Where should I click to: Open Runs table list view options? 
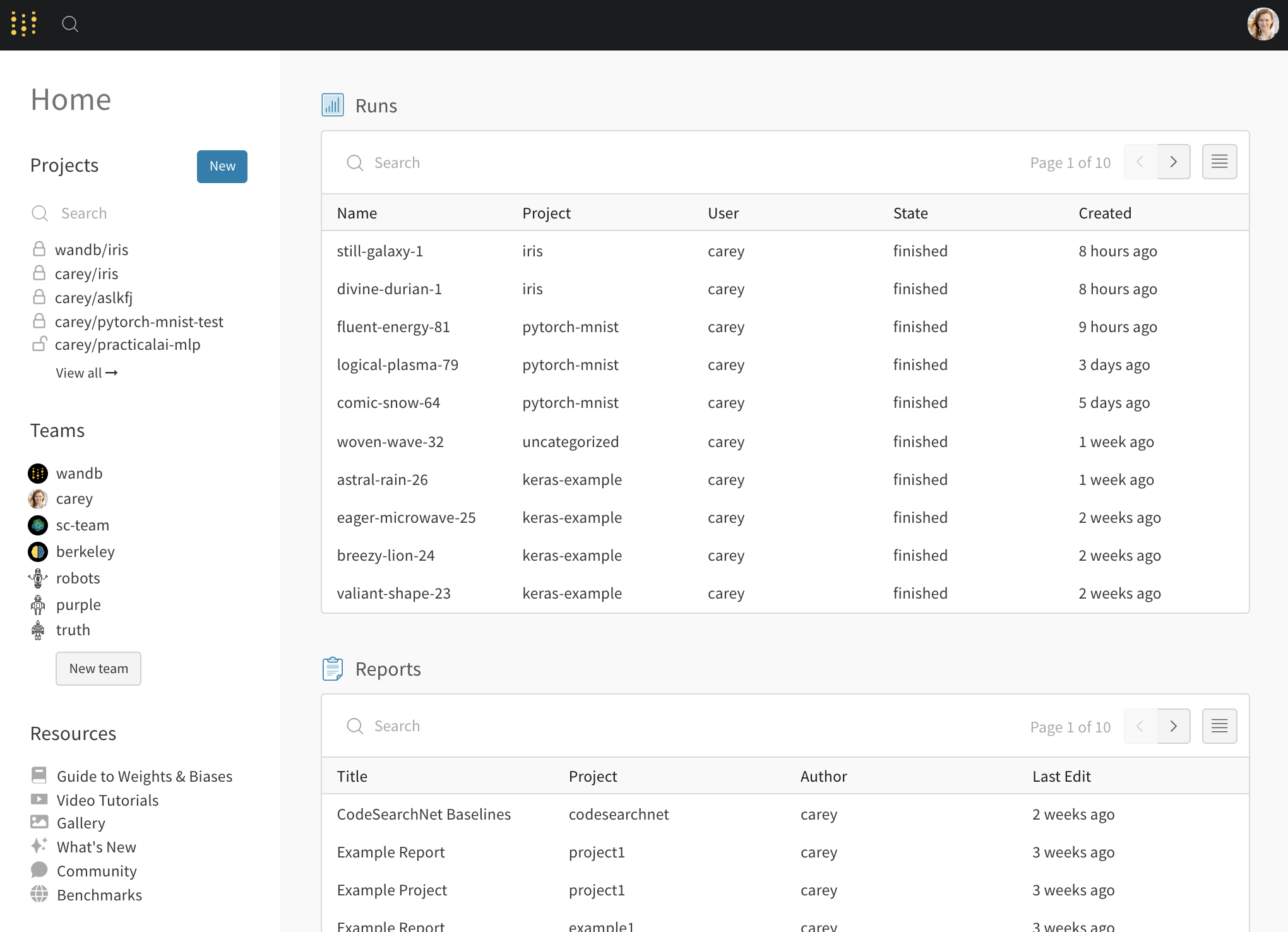coord(1219,162)
